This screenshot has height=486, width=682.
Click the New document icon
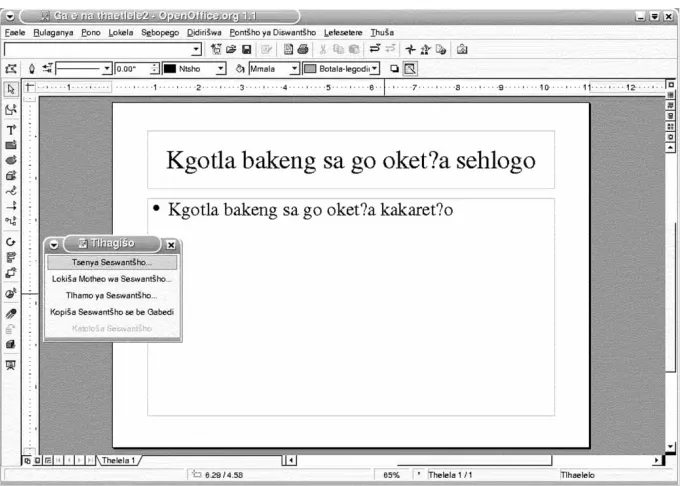(x=216, y=49)
